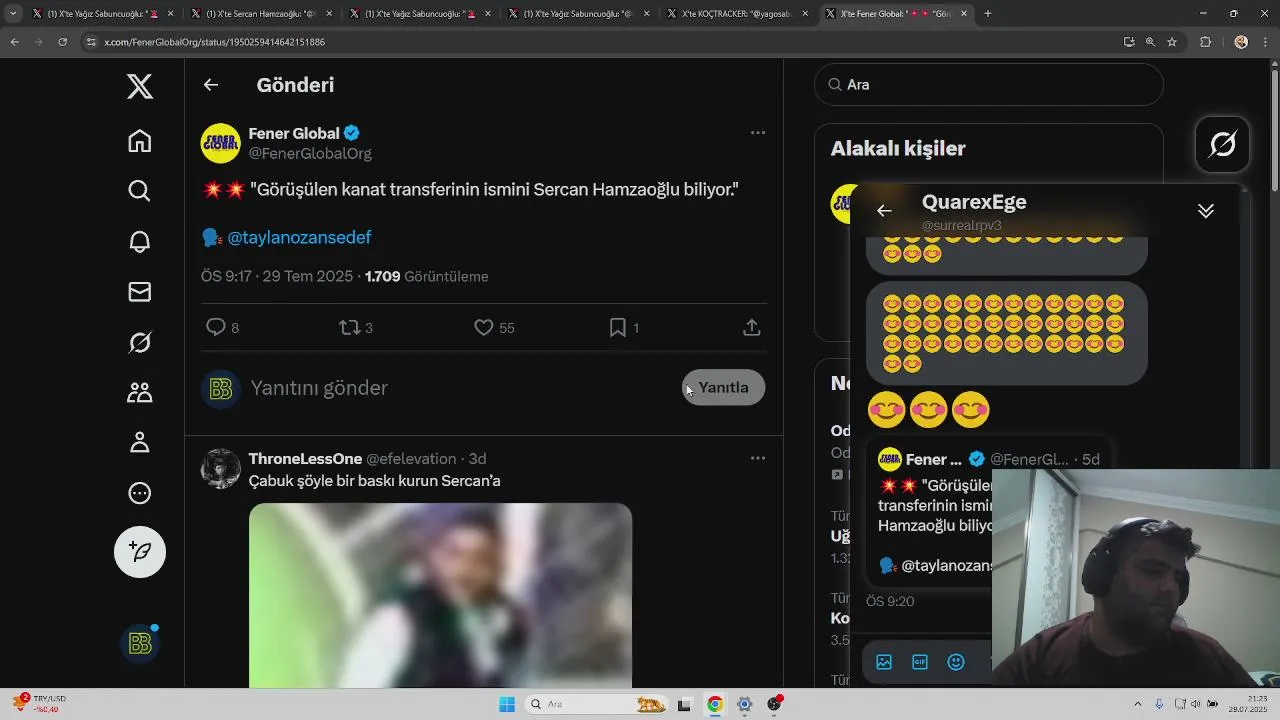Screen dimensions: 1280x720
Task: Open More circle menu in sidebar
Action: [140, 493]
